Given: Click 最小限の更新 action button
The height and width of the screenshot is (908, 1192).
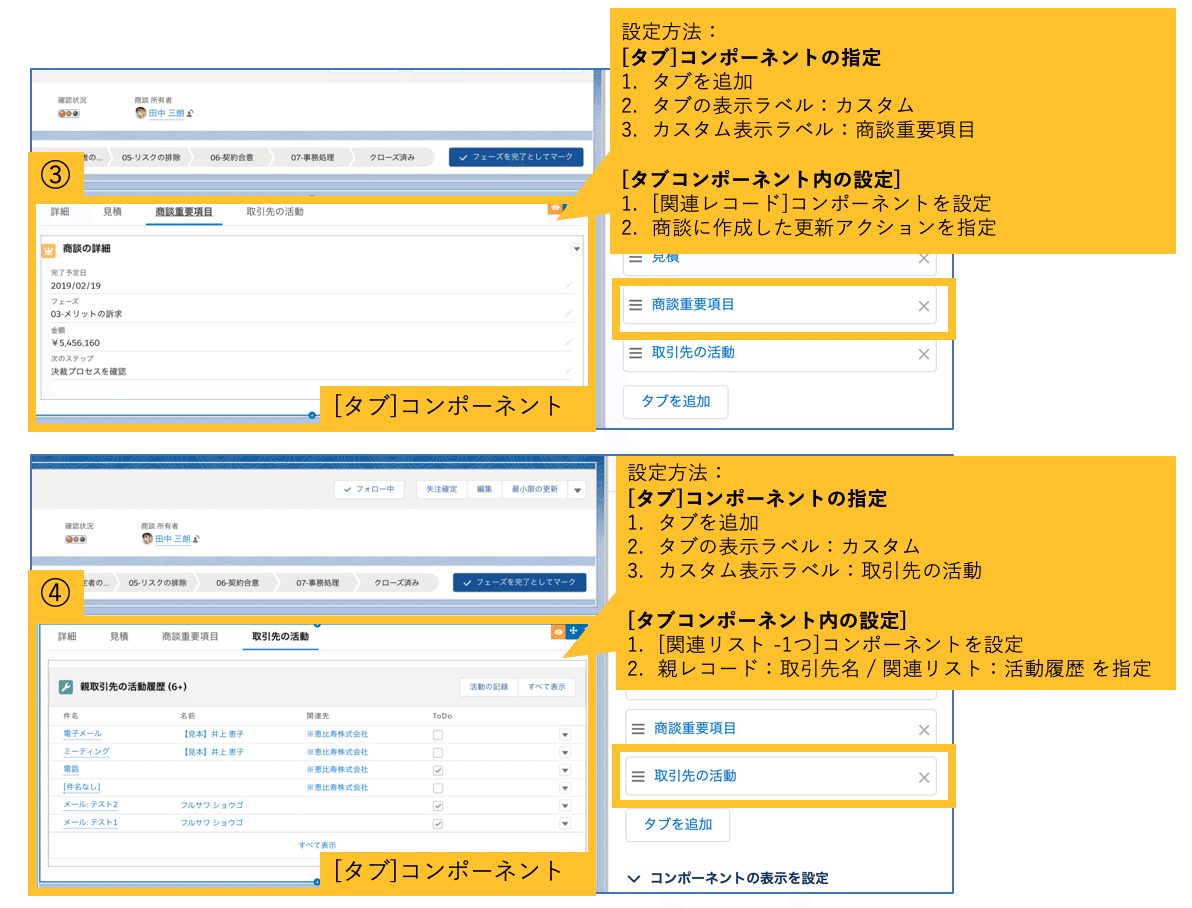Looking at the screenshot, I should [535, 490].
